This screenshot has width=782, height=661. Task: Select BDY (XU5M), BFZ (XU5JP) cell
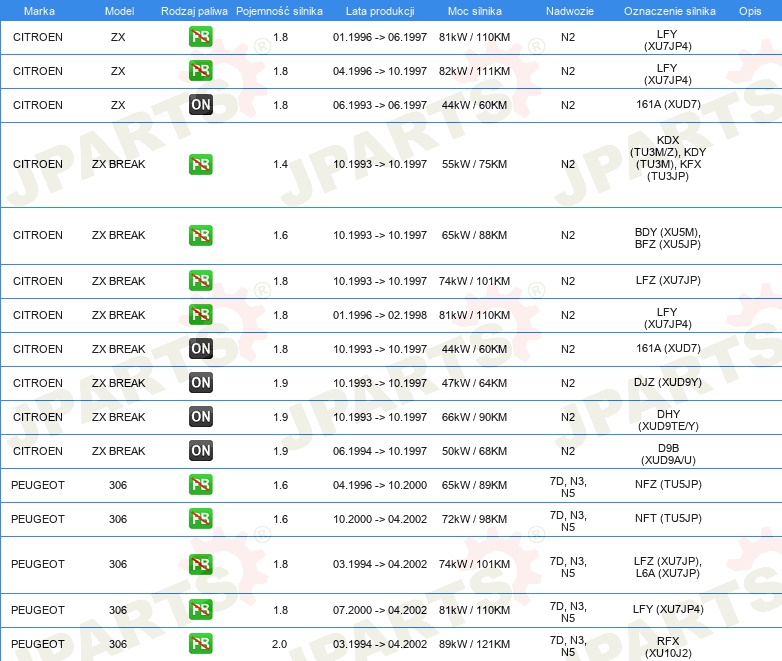click(x=668, y=238)
